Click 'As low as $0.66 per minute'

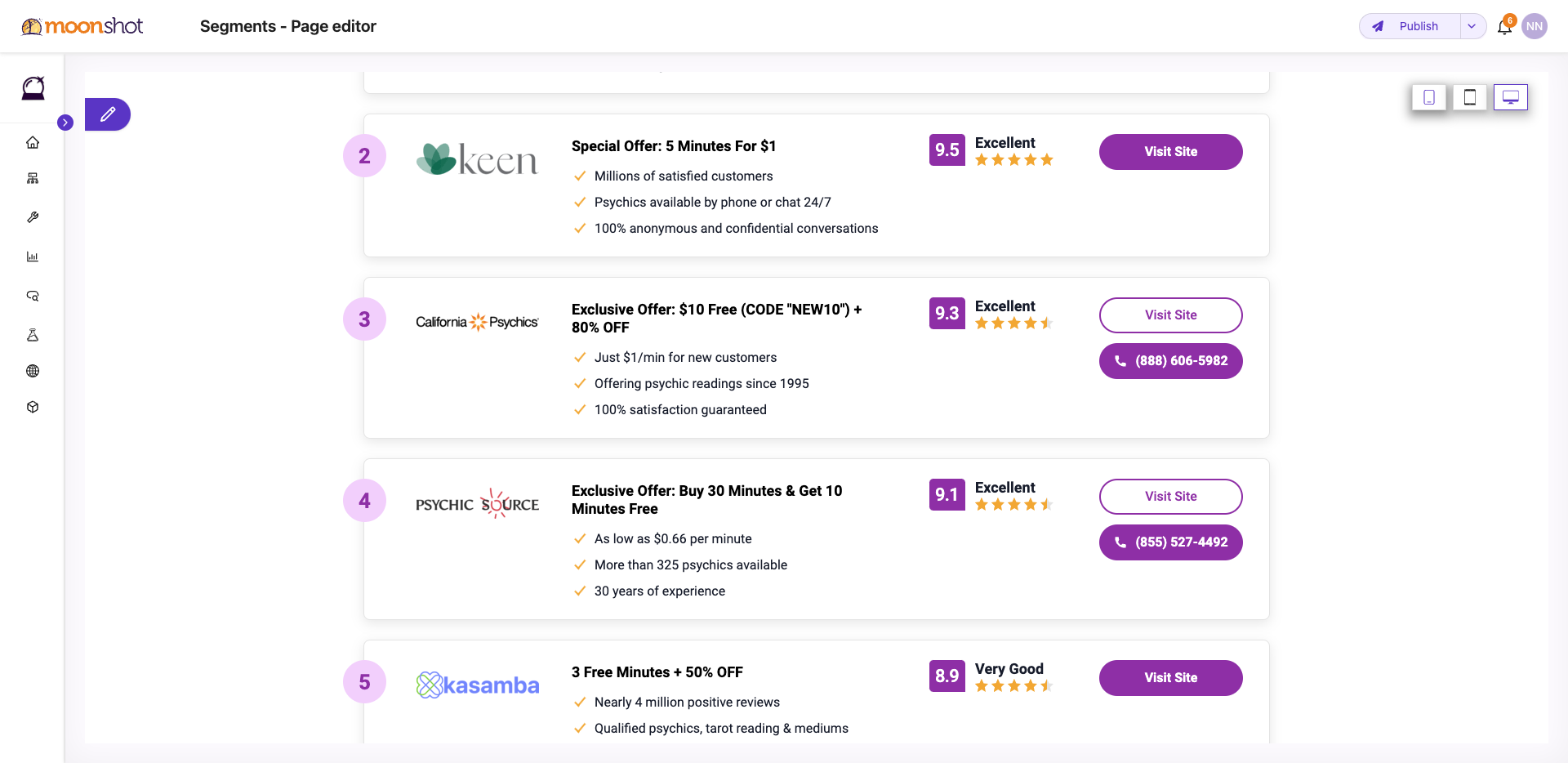pyautogui.click(x=673, y=539)
